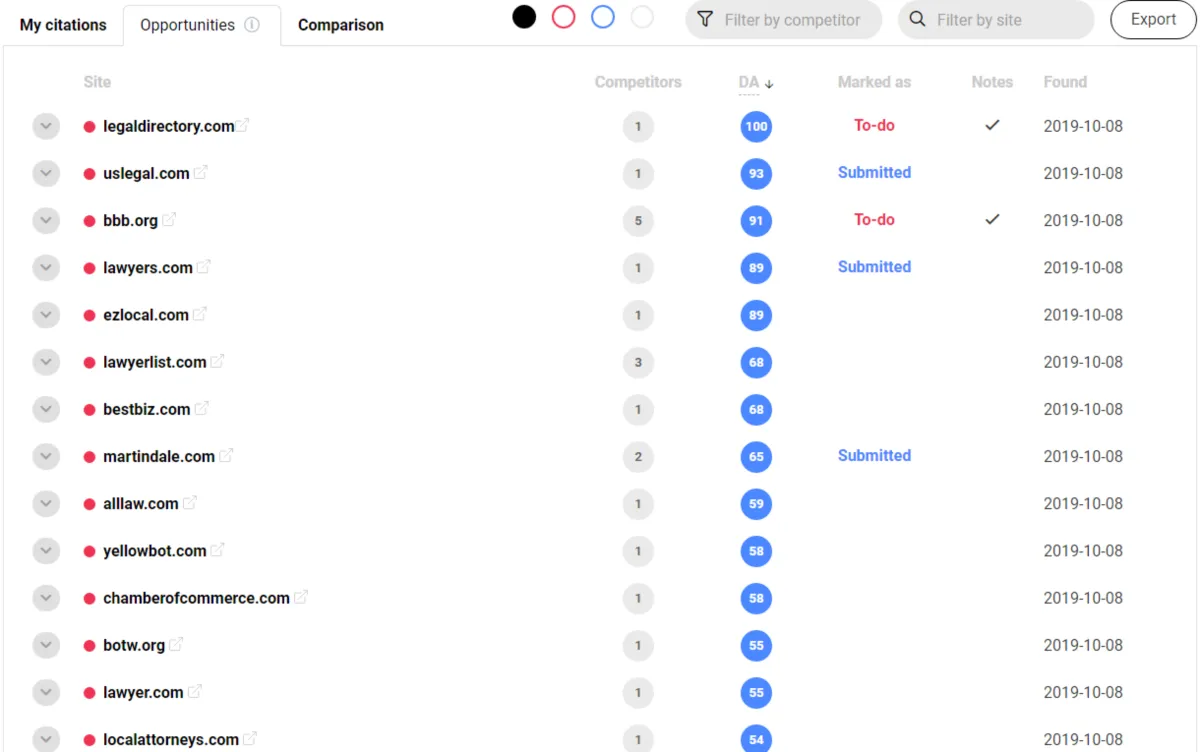Select the solid black circle filter
1200x752 pixels.
[524, 17]
